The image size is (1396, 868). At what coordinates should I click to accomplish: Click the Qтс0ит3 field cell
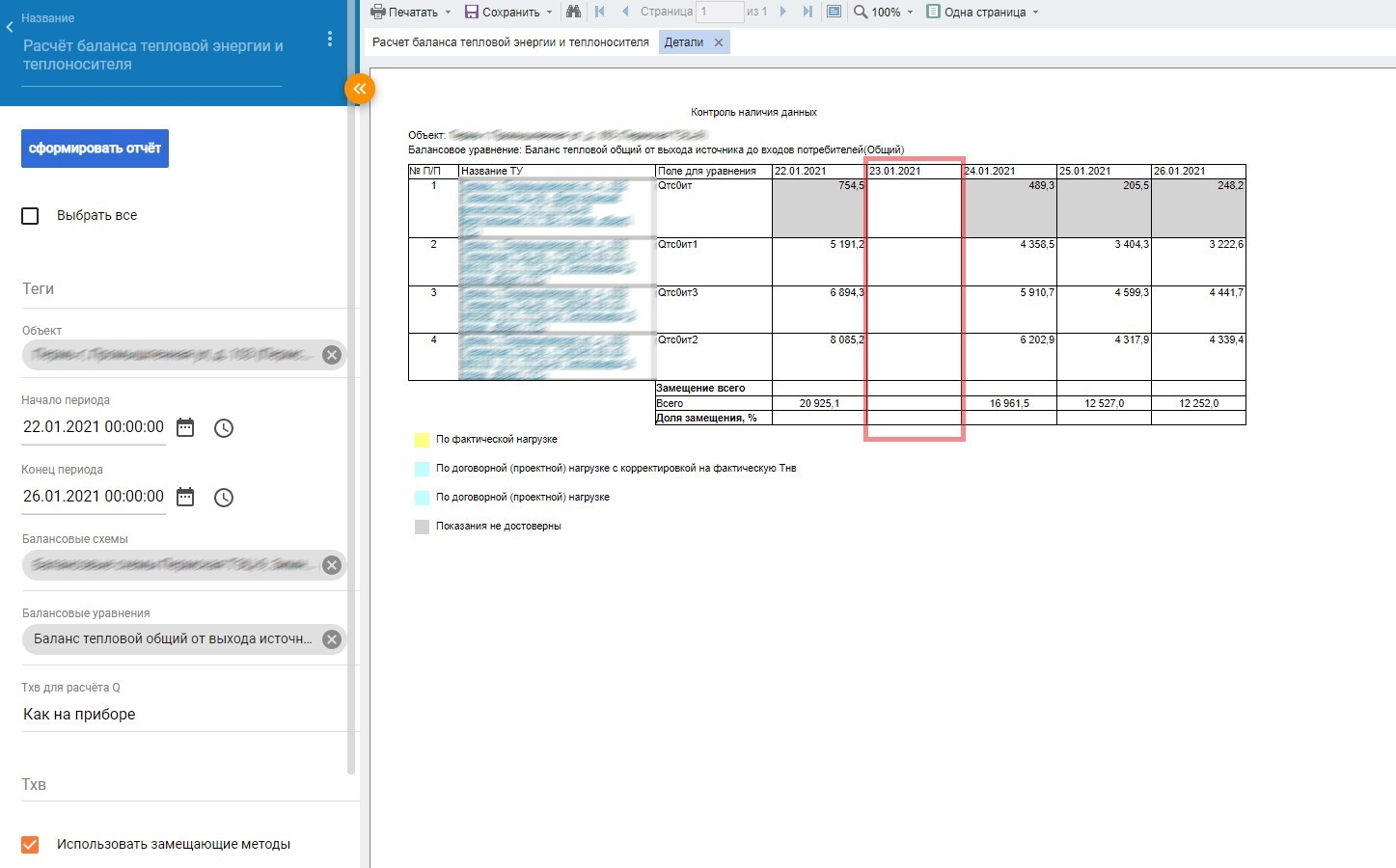(713, 310)
